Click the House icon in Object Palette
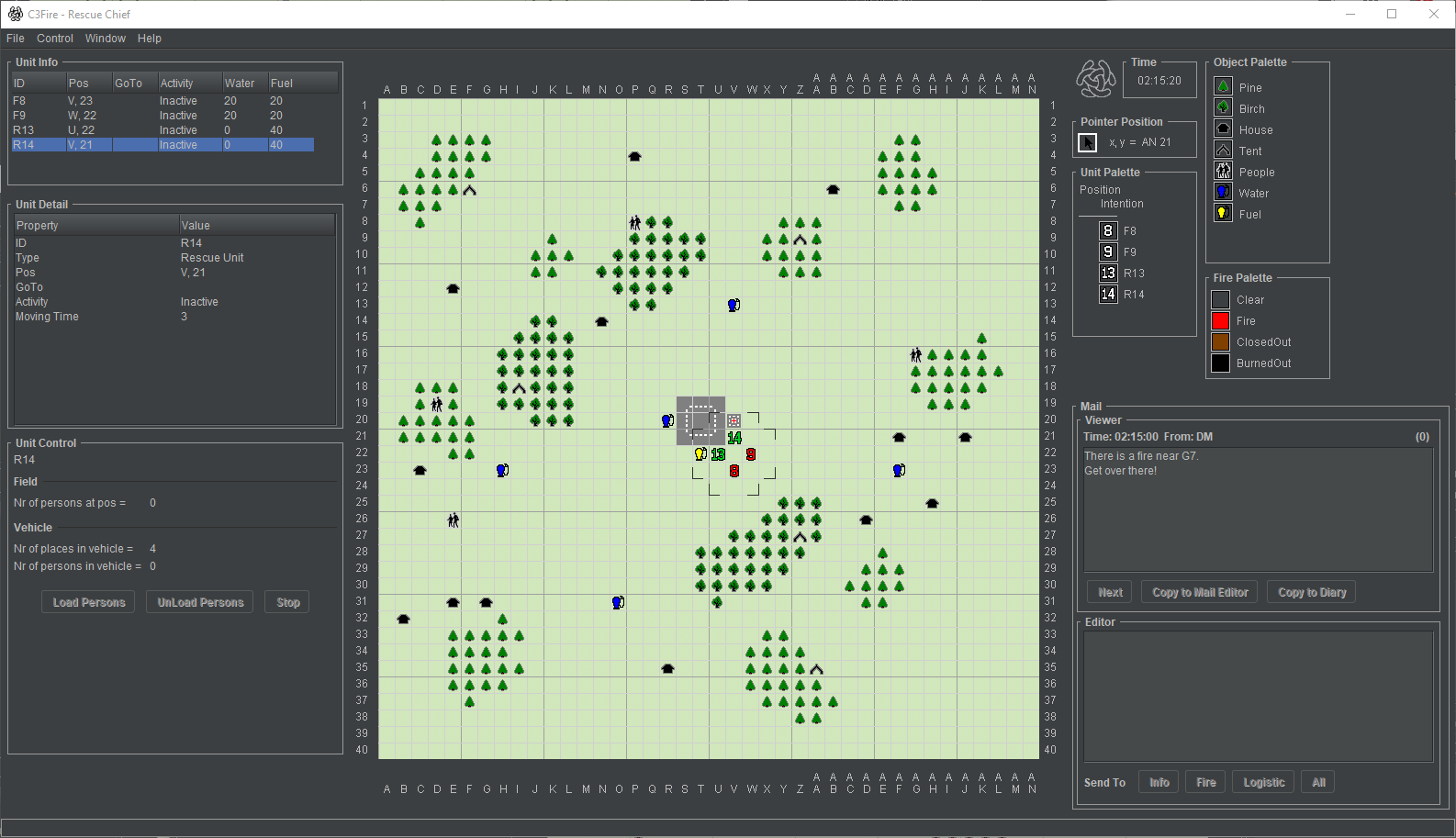Image resolution: width=1456 pixels, height=838 pixels. [1223, 128]
